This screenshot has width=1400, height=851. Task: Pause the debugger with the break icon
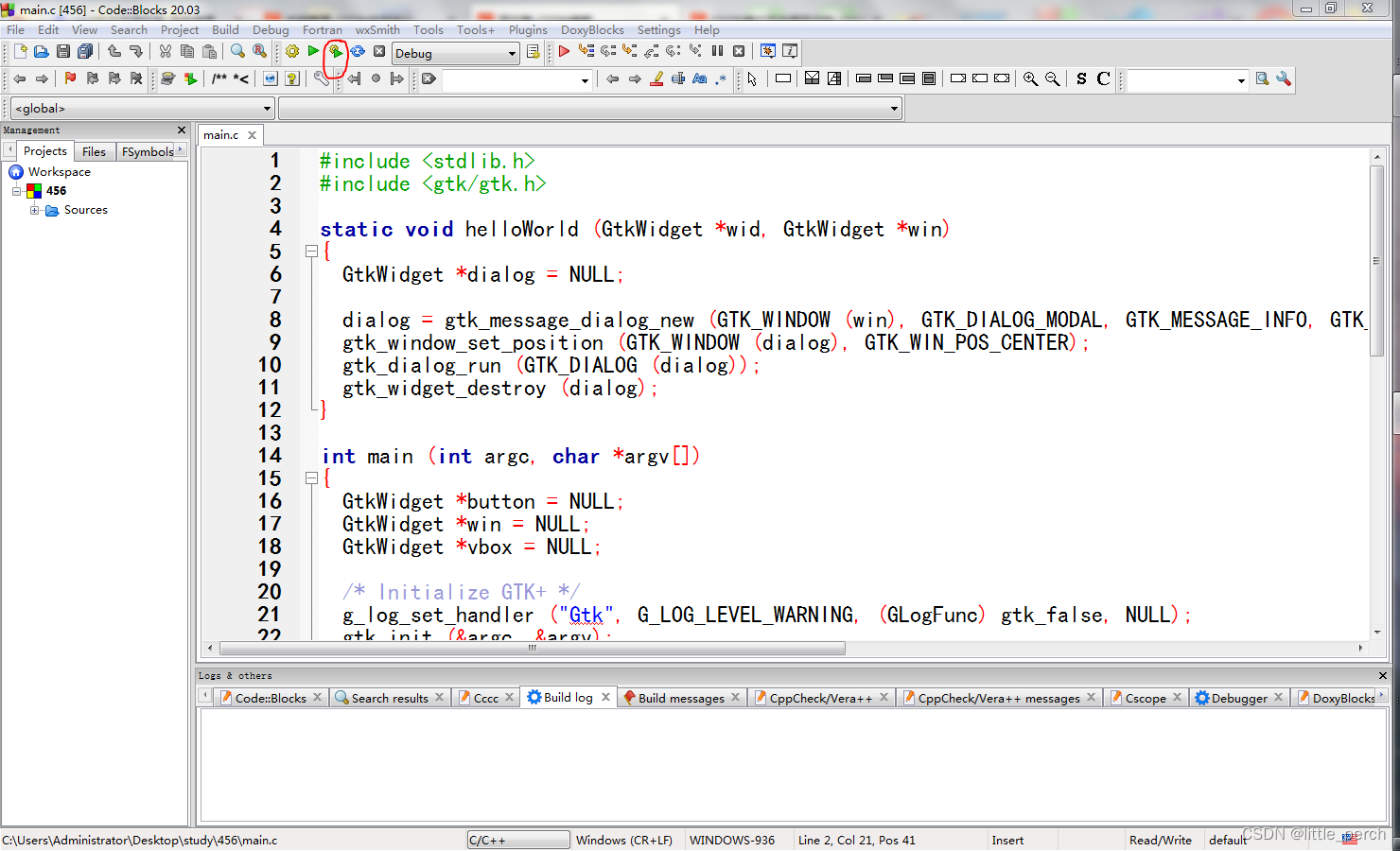pyautogui.click(x=717, y=52)
